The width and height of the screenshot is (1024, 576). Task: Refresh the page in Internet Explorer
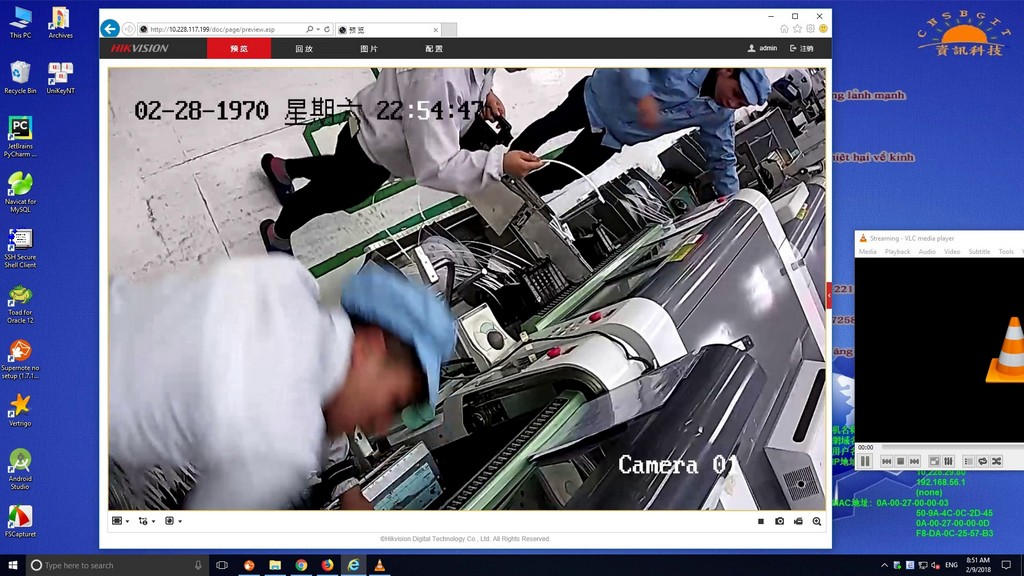click(327, 30)
